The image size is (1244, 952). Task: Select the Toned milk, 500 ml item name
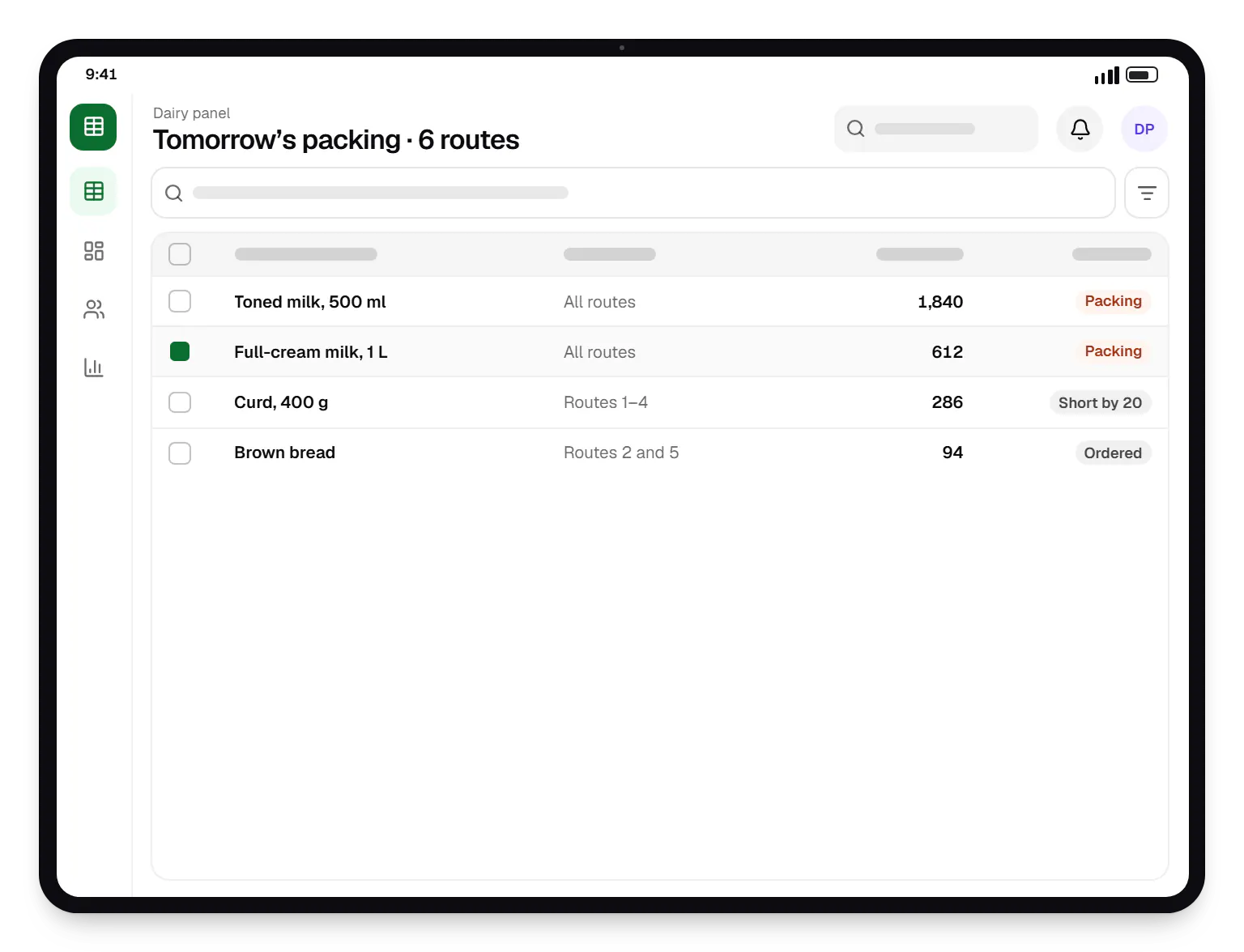coord(310,302)
